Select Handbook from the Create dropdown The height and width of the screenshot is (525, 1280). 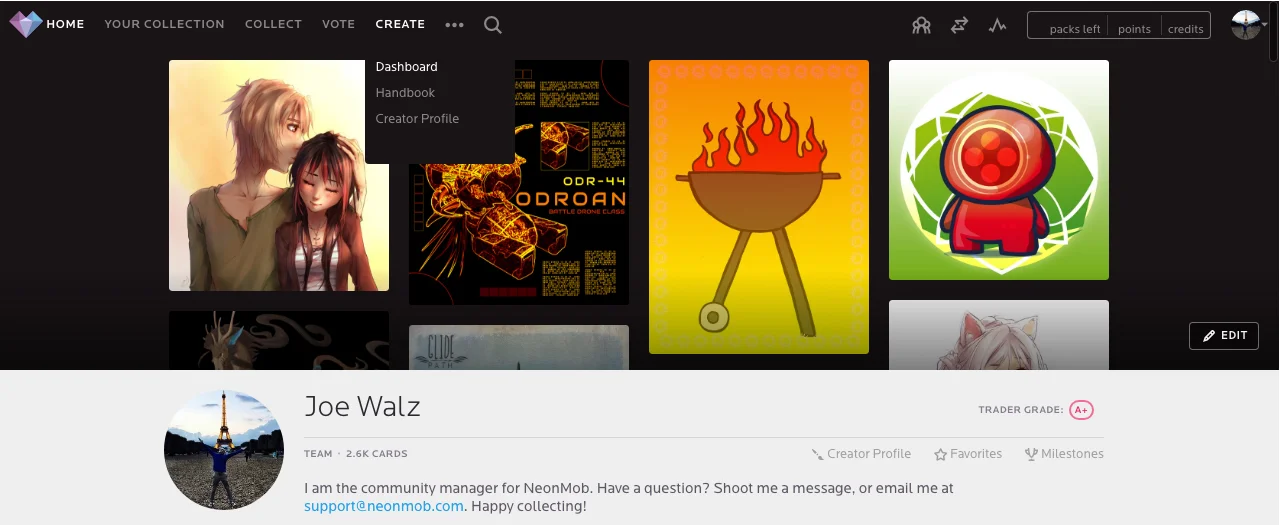point(405,93)
